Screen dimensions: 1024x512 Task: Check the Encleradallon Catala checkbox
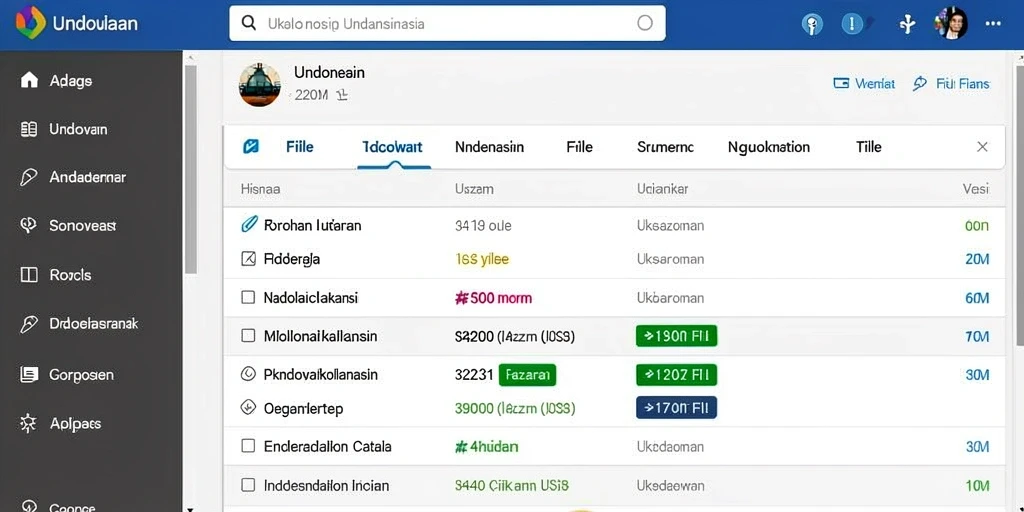248,446
